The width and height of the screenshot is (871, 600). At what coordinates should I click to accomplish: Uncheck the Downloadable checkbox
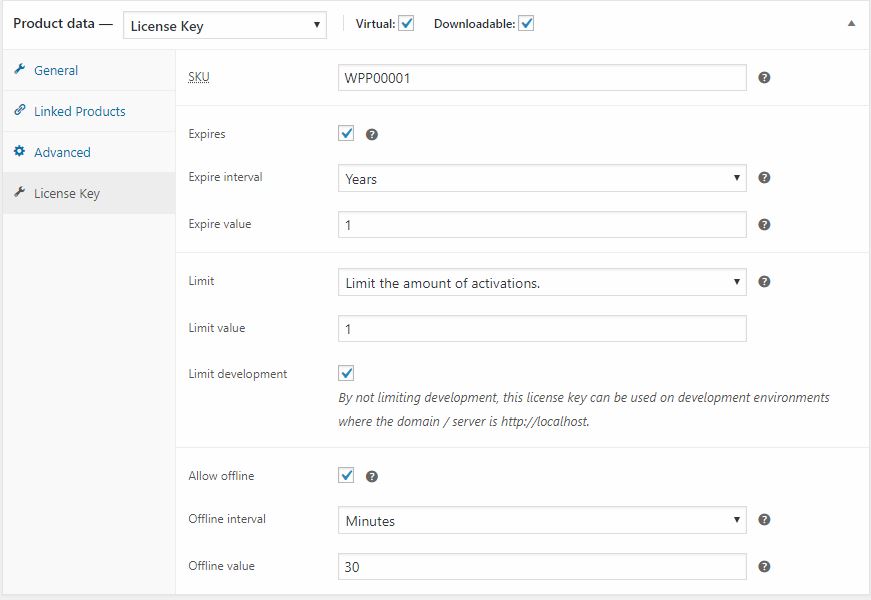(526, 23)
